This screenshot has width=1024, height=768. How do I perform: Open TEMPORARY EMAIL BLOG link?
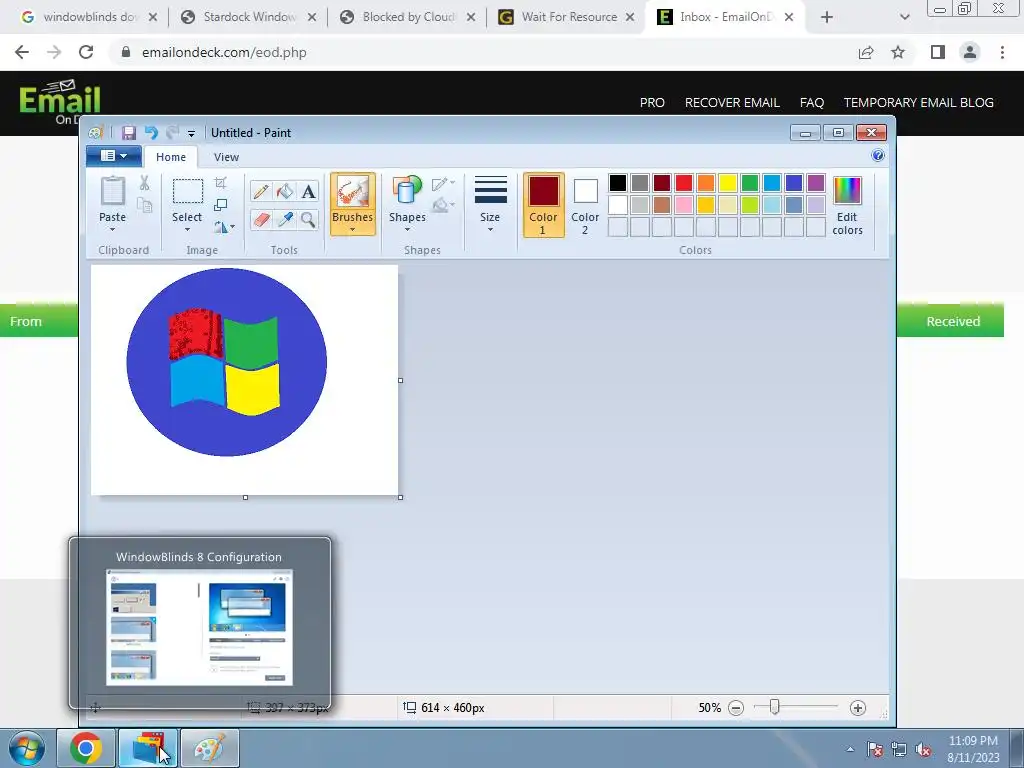click(x=918, y=103)
